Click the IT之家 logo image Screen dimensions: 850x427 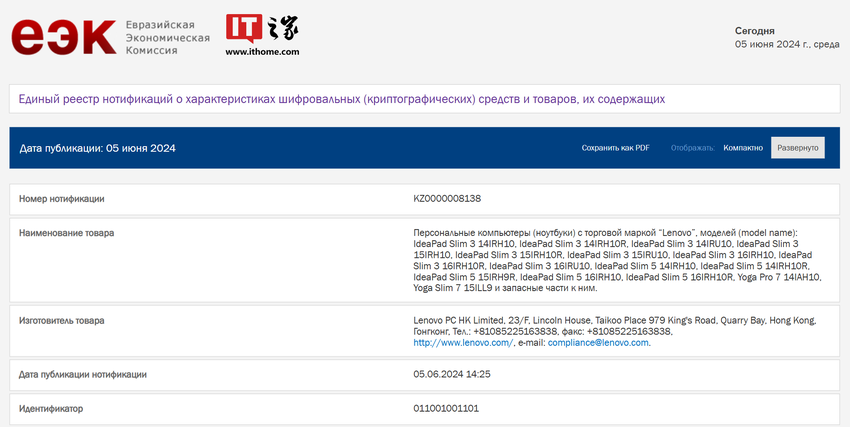click(261, 29)
